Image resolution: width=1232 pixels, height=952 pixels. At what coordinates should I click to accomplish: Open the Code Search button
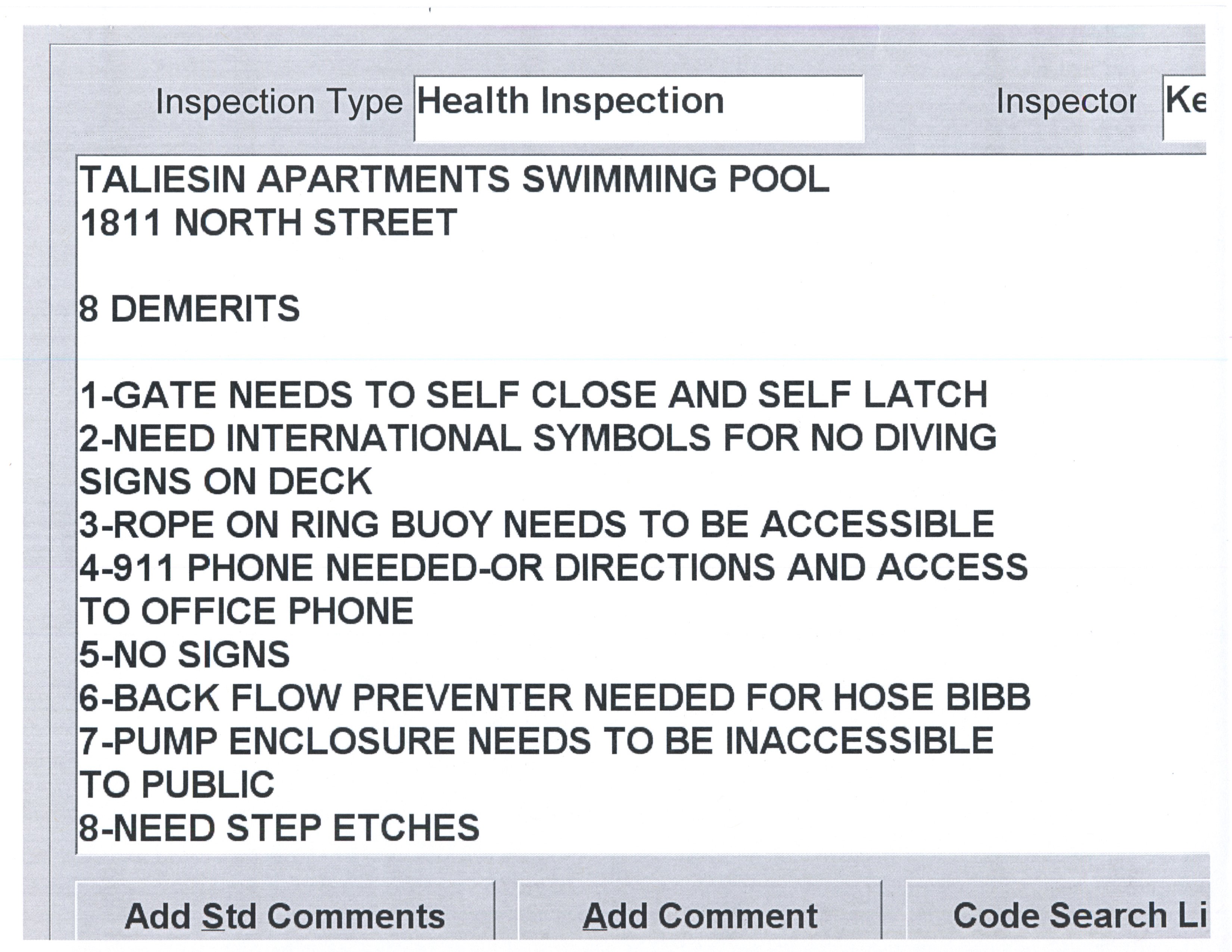(1058, 915)
